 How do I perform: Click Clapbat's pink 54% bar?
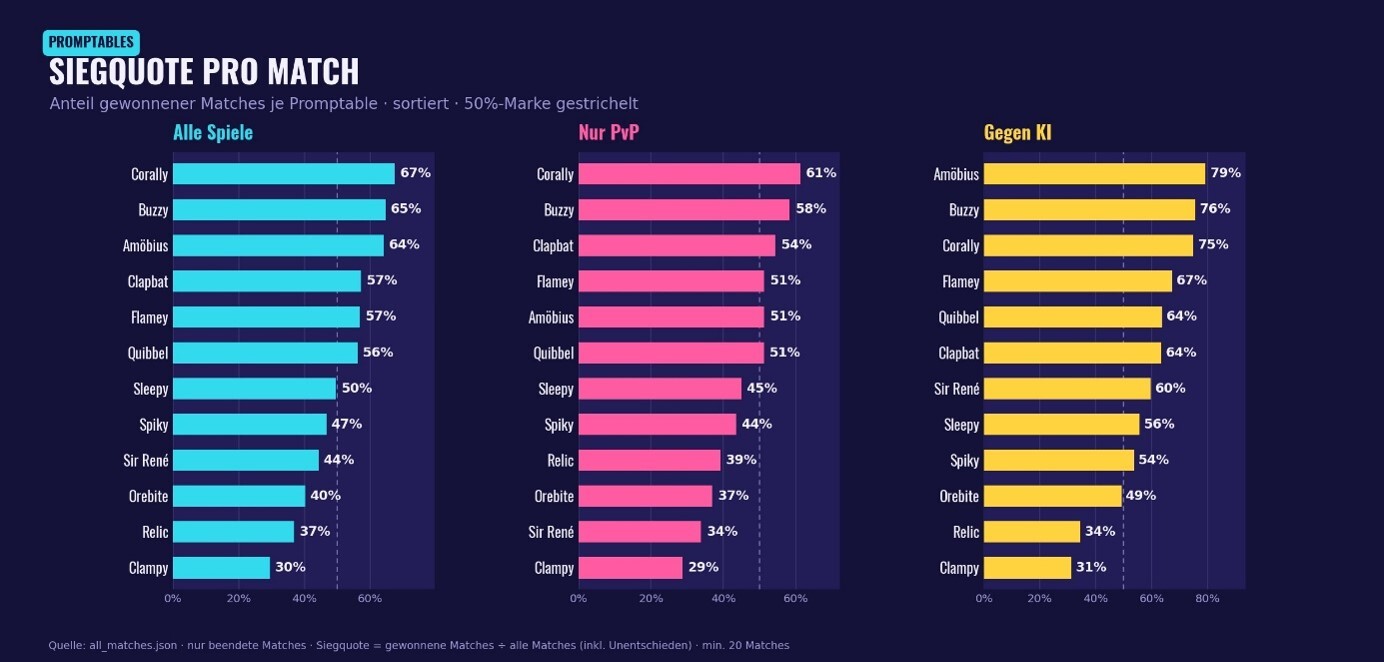(x=677, y=245)
